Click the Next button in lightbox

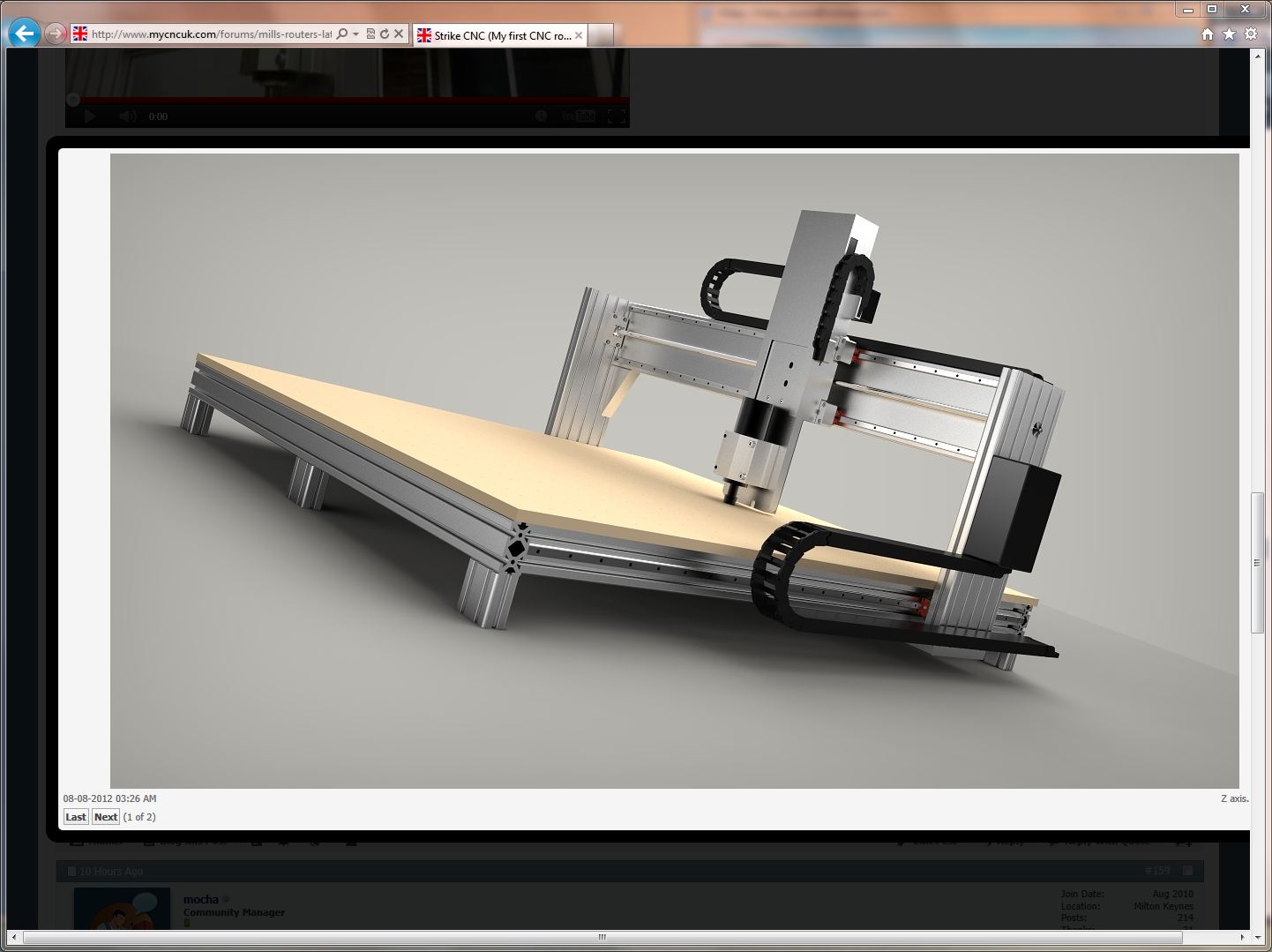106,817
